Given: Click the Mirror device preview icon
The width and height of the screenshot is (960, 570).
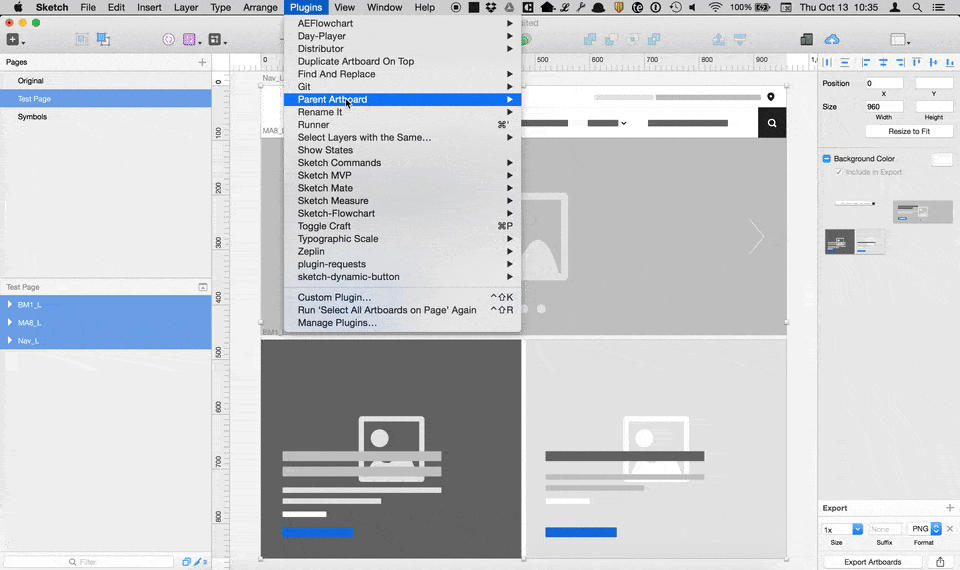Looking at the screenshot, I should [x=806, y=40].
